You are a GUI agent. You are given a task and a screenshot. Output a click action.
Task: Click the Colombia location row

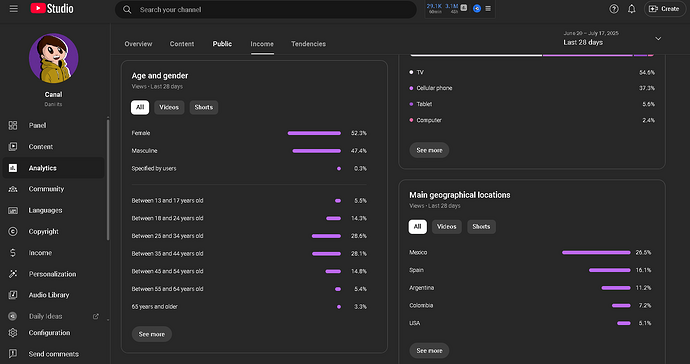click(530, 305)
